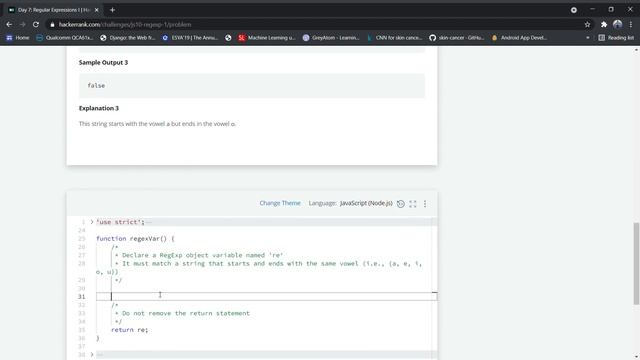
Task: Click the 'function regexVar()' code line
Action: click(135, 238)
